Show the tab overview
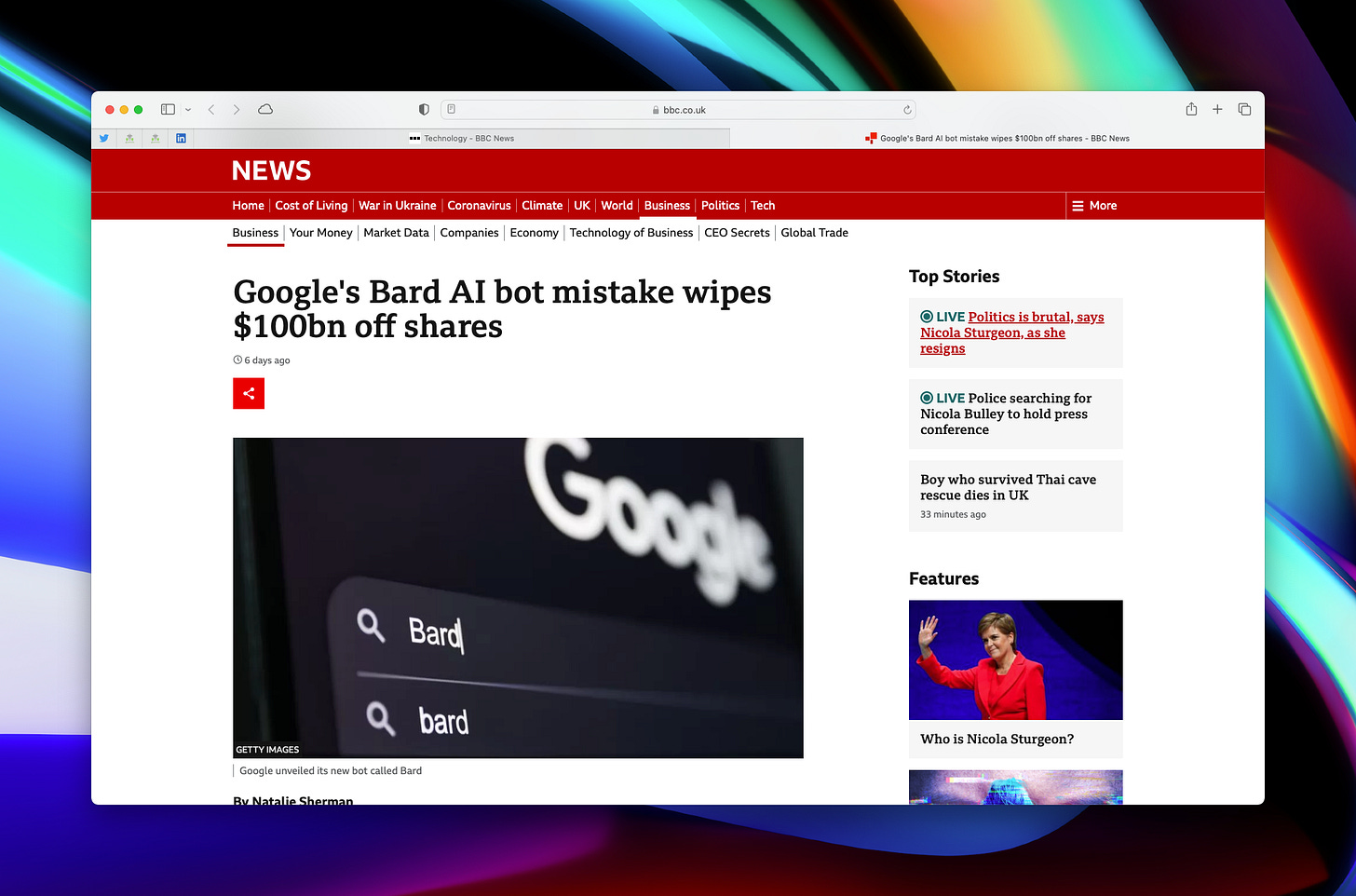Image resolution: width=1356 pixels, height=896 pixels. (x=1244, y=109)
